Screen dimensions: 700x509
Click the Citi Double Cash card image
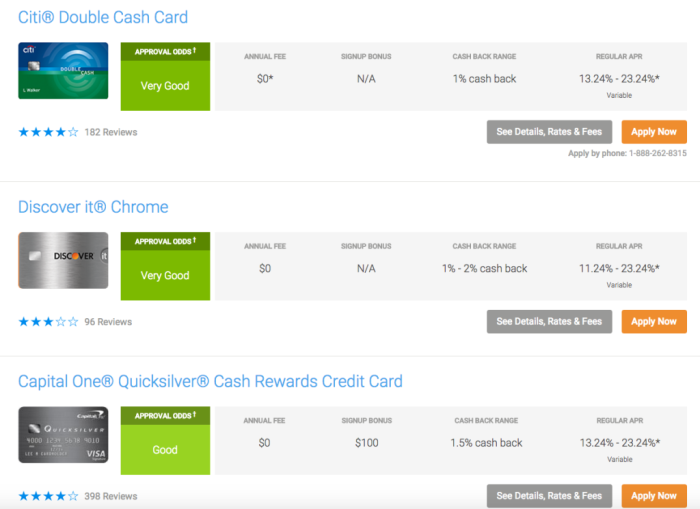pyautogui.click(x=63, y=71)
